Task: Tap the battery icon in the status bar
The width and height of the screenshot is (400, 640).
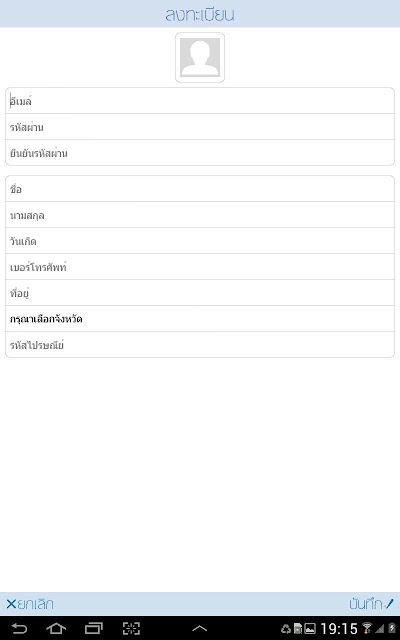Action: [x=392, y=628]
